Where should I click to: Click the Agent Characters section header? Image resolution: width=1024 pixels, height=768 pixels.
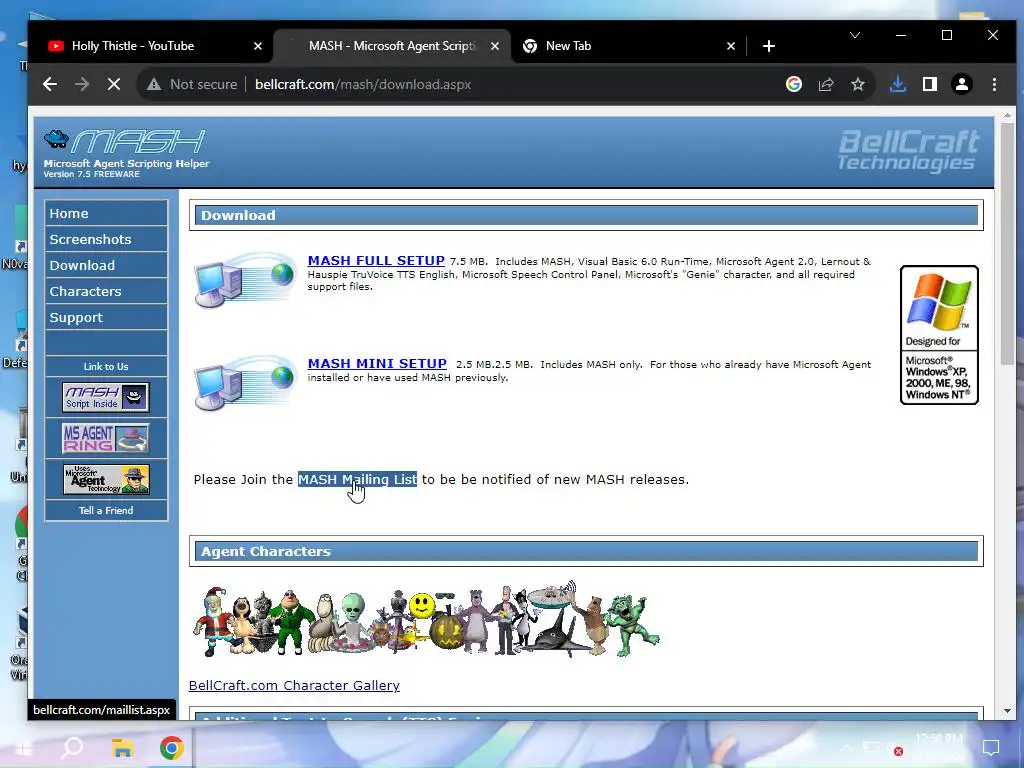586,551
